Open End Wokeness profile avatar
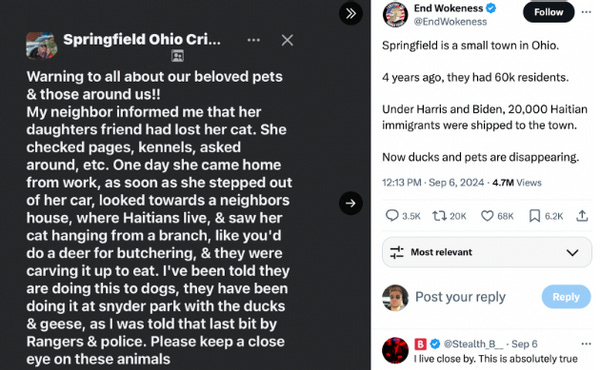The width and height of the screenshot is (600, 370). (395, 15)
